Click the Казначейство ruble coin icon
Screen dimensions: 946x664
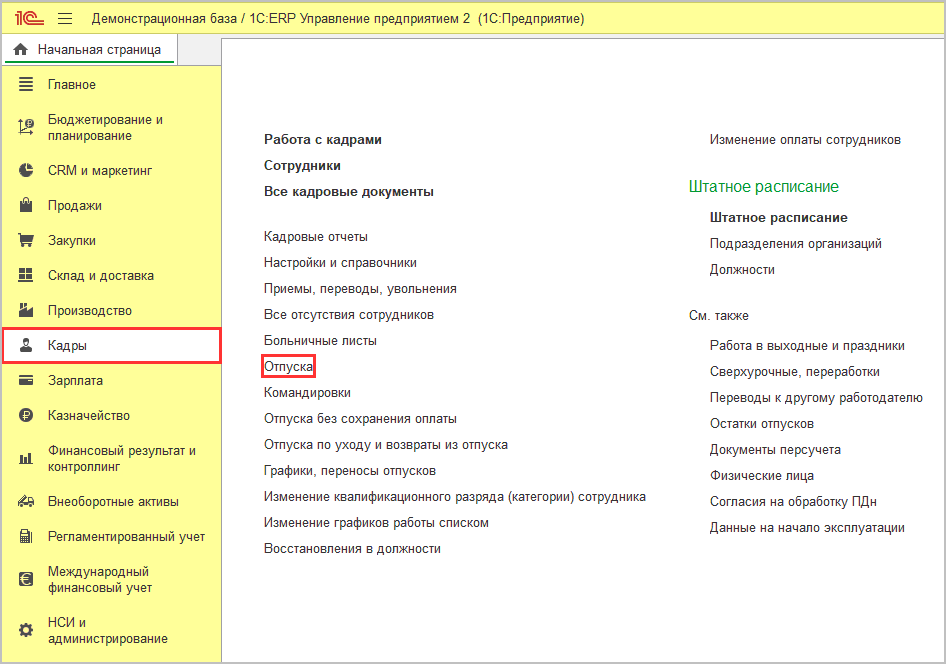27,416
